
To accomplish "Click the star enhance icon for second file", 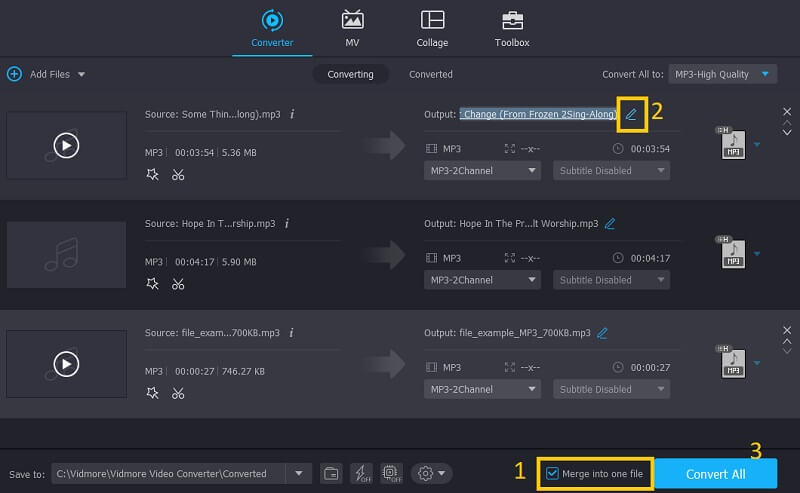I will tap(152, 284).
